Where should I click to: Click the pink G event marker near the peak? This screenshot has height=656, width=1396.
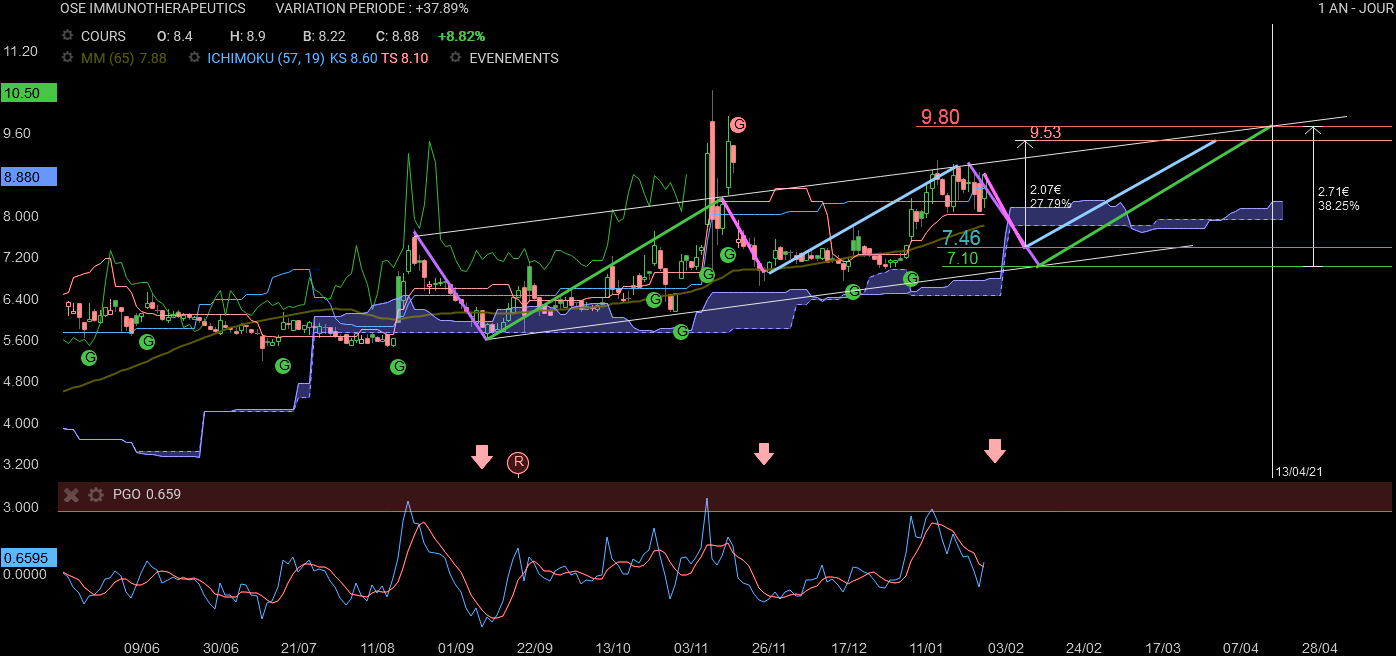[x=738, y=125]
